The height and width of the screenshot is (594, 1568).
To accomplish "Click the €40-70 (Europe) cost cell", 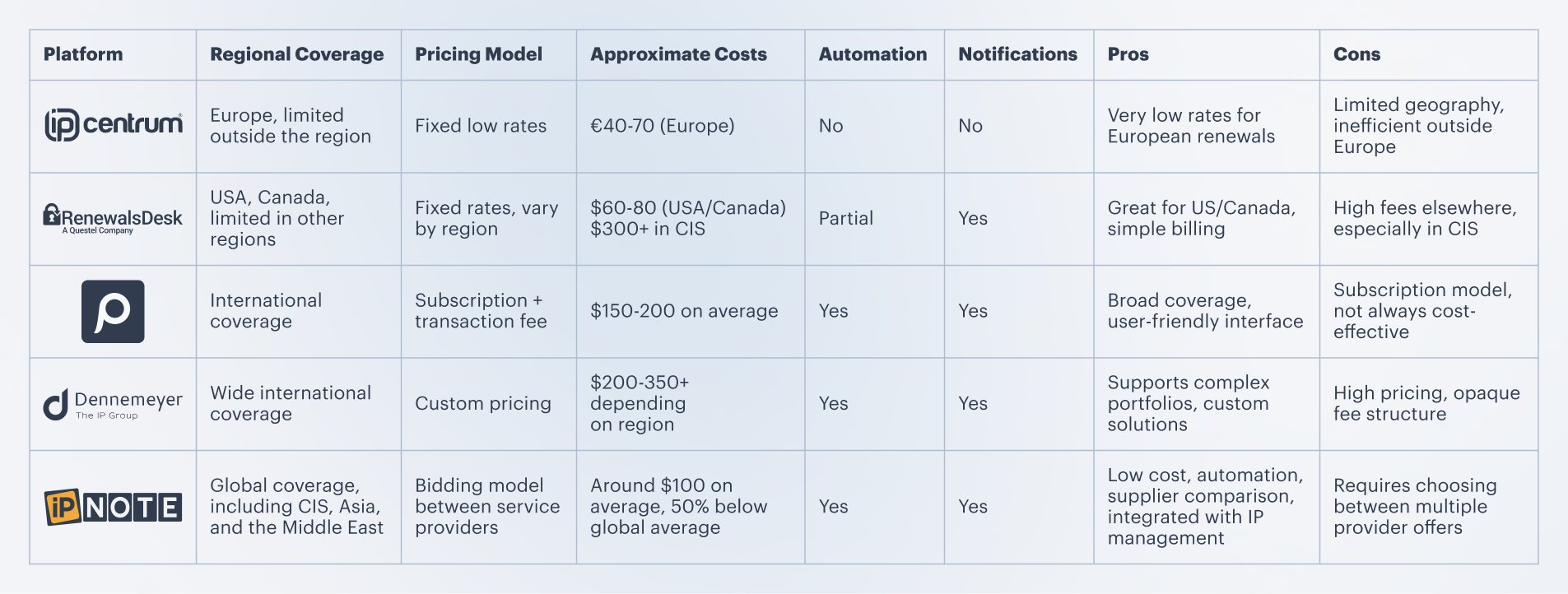I will tap(662, 126).
